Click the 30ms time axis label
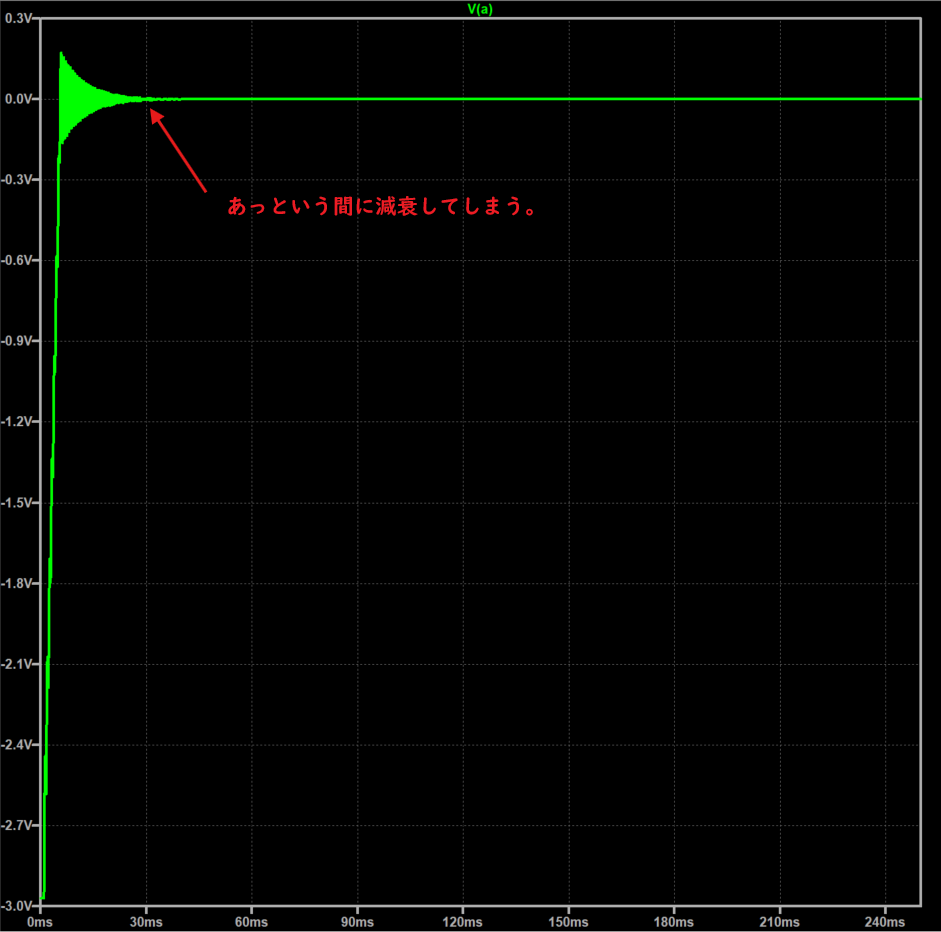941x932 pixels. tap(146, 920)
